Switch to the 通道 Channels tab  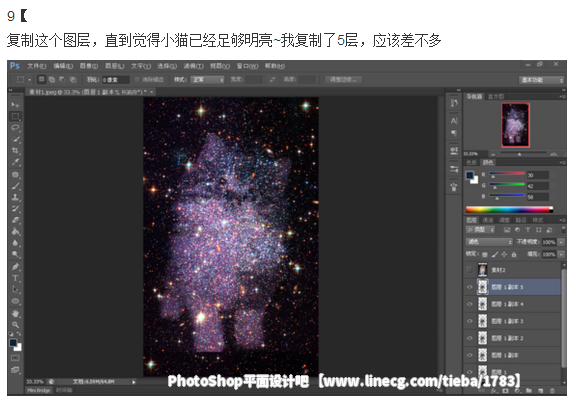(x=488, y=220)
